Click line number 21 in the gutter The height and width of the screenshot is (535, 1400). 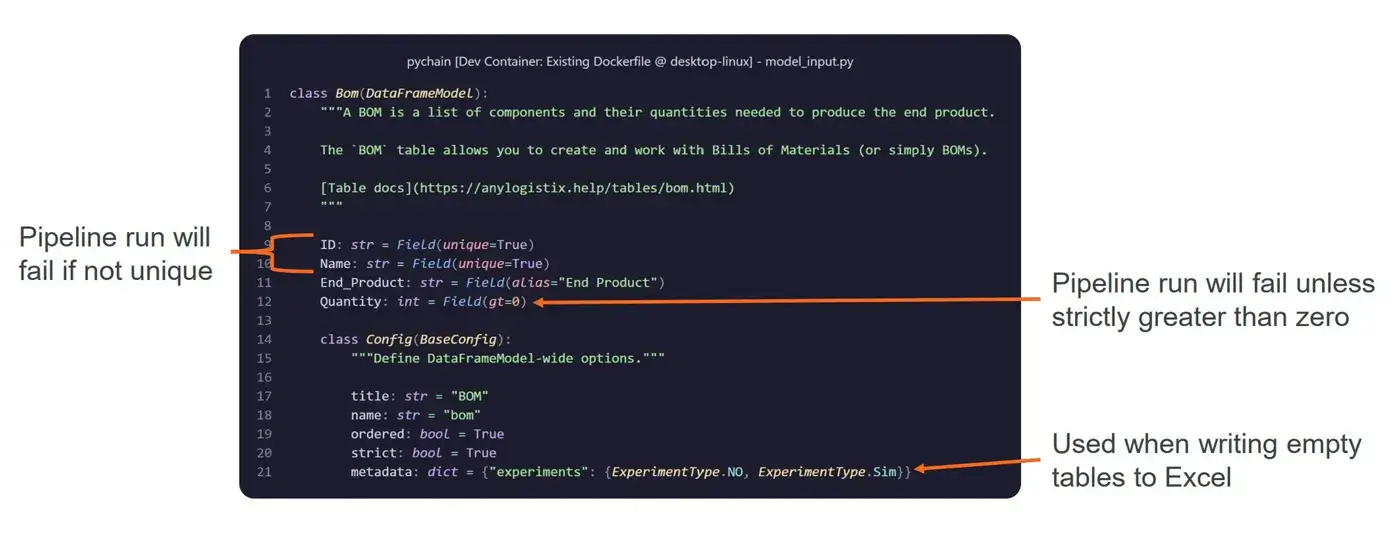click(264, 473)
